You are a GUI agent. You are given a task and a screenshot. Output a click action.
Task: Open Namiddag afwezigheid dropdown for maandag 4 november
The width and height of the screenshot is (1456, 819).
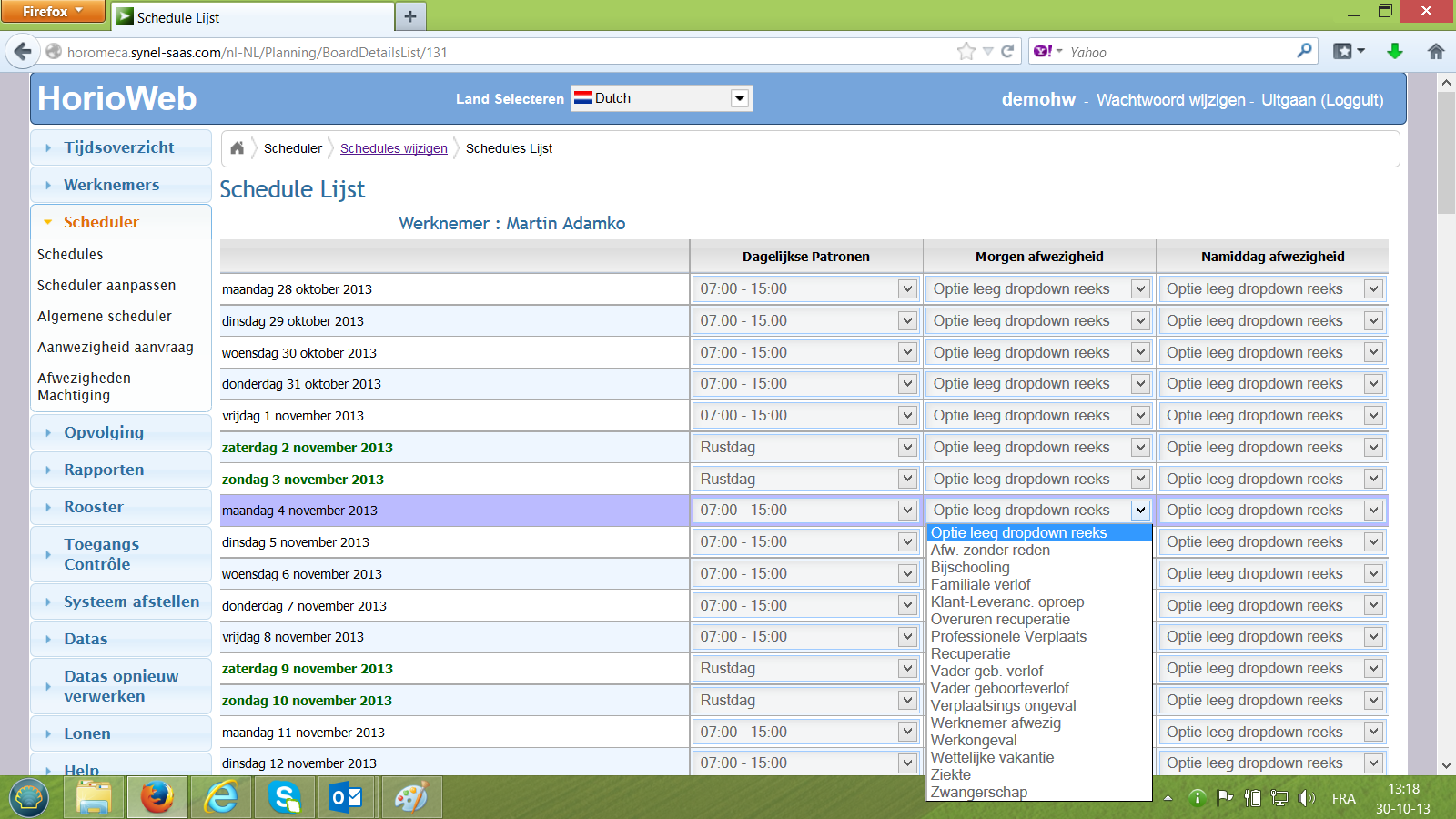[x=1373, y=510]
